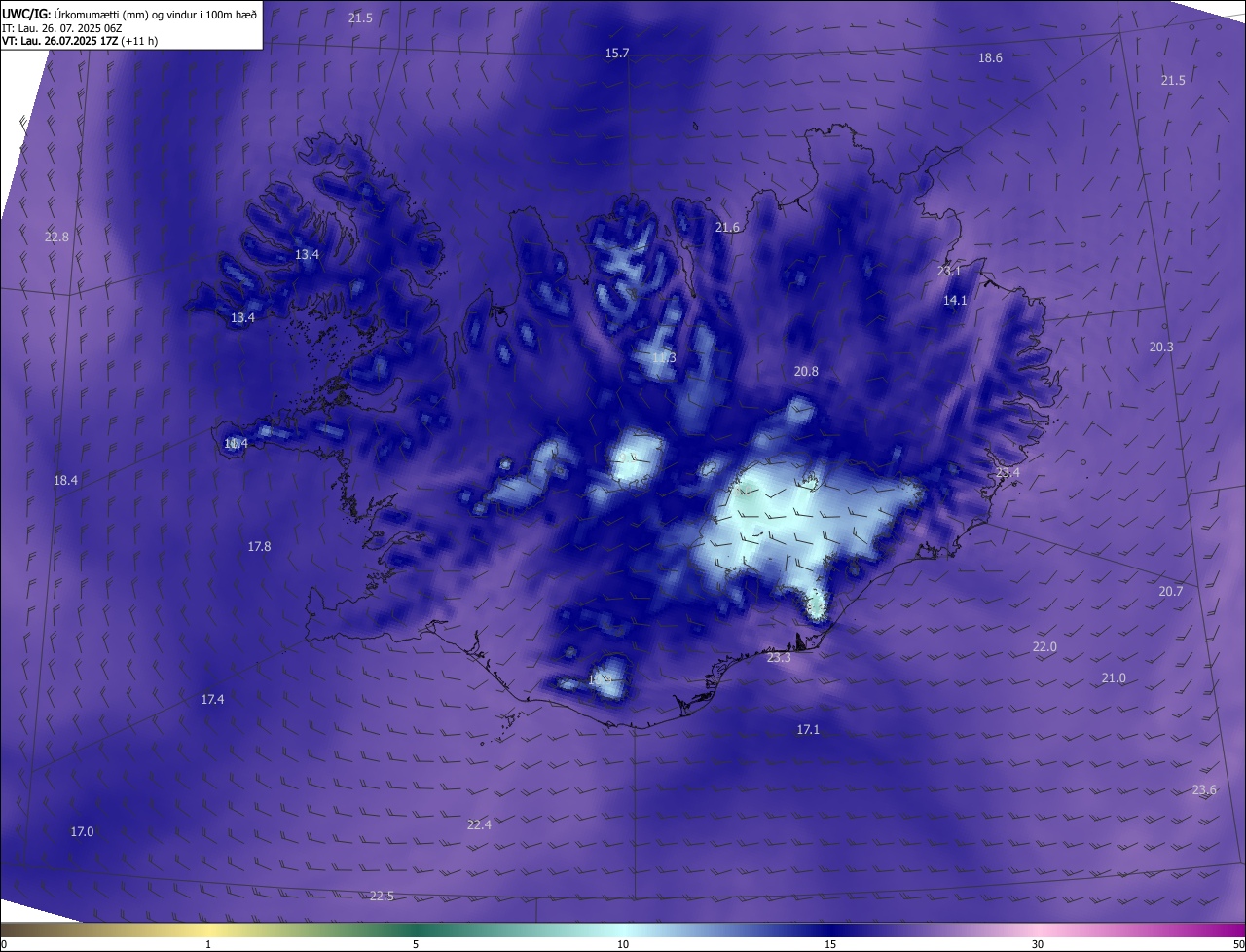
Task: Click the 11.3 value over the bright patch
Action: coord(664,358)
